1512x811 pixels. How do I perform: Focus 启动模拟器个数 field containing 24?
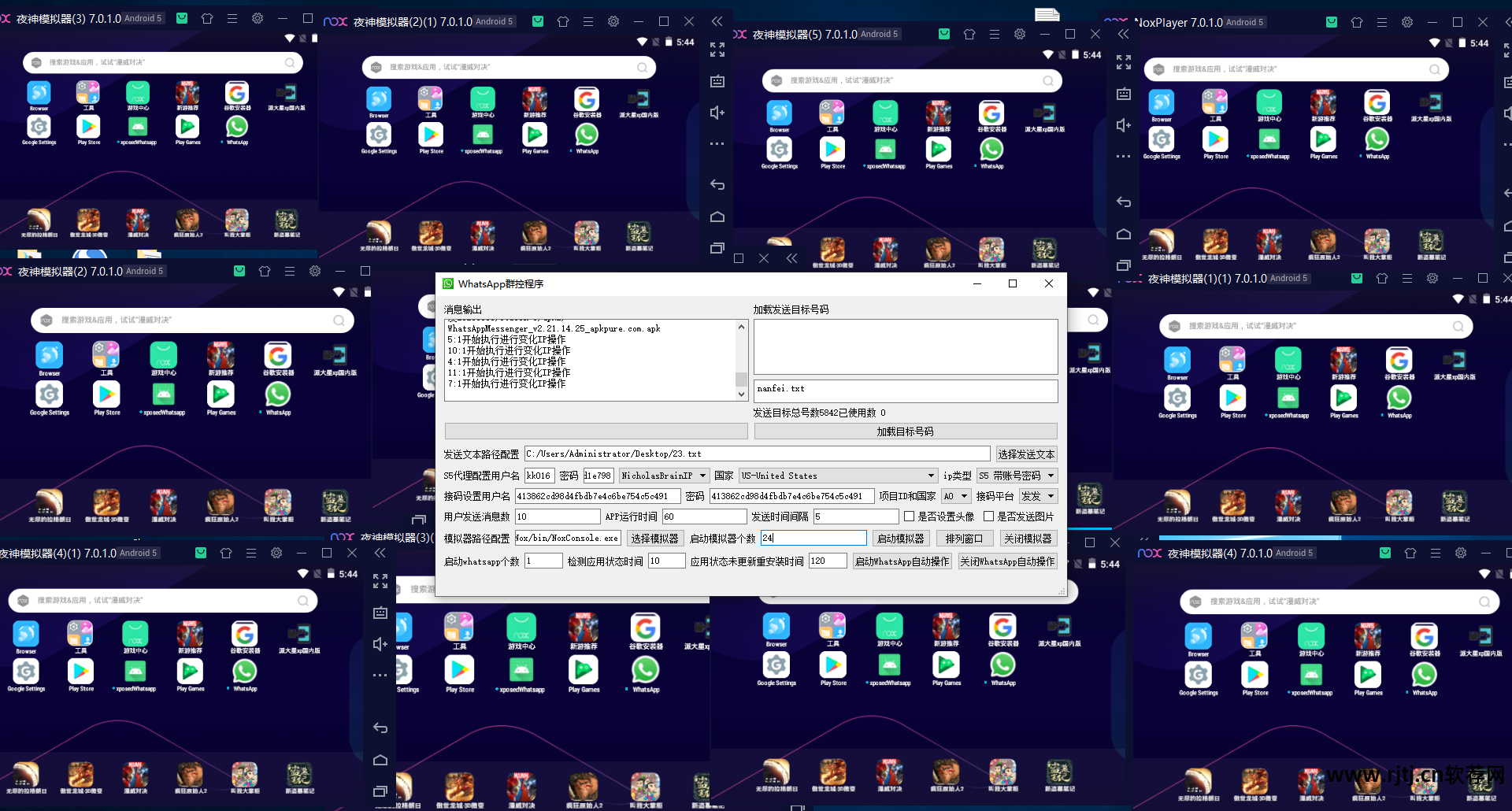coord(813,539)
